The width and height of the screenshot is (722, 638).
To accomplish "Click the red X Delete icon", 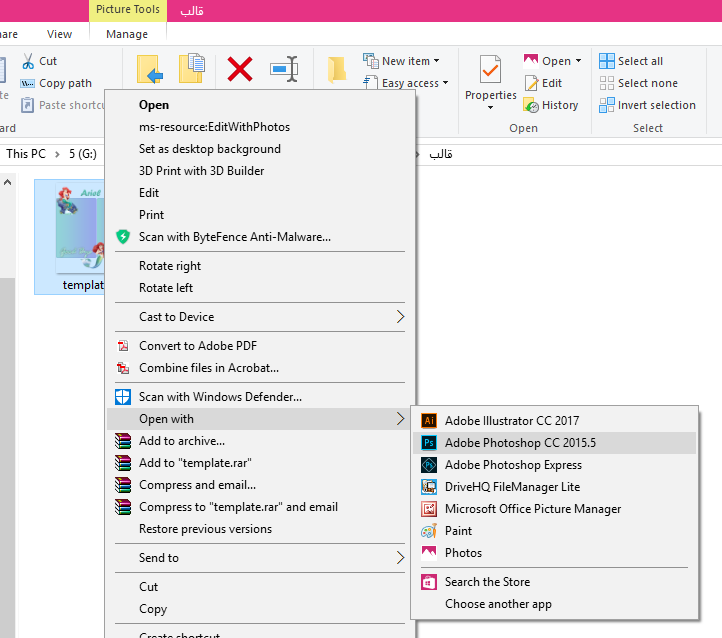I will (x=240, y=69).
